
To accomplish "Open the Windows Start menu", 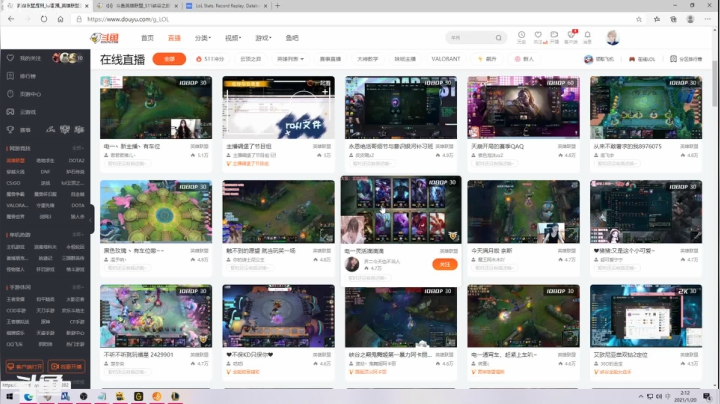I will [9, 396].
